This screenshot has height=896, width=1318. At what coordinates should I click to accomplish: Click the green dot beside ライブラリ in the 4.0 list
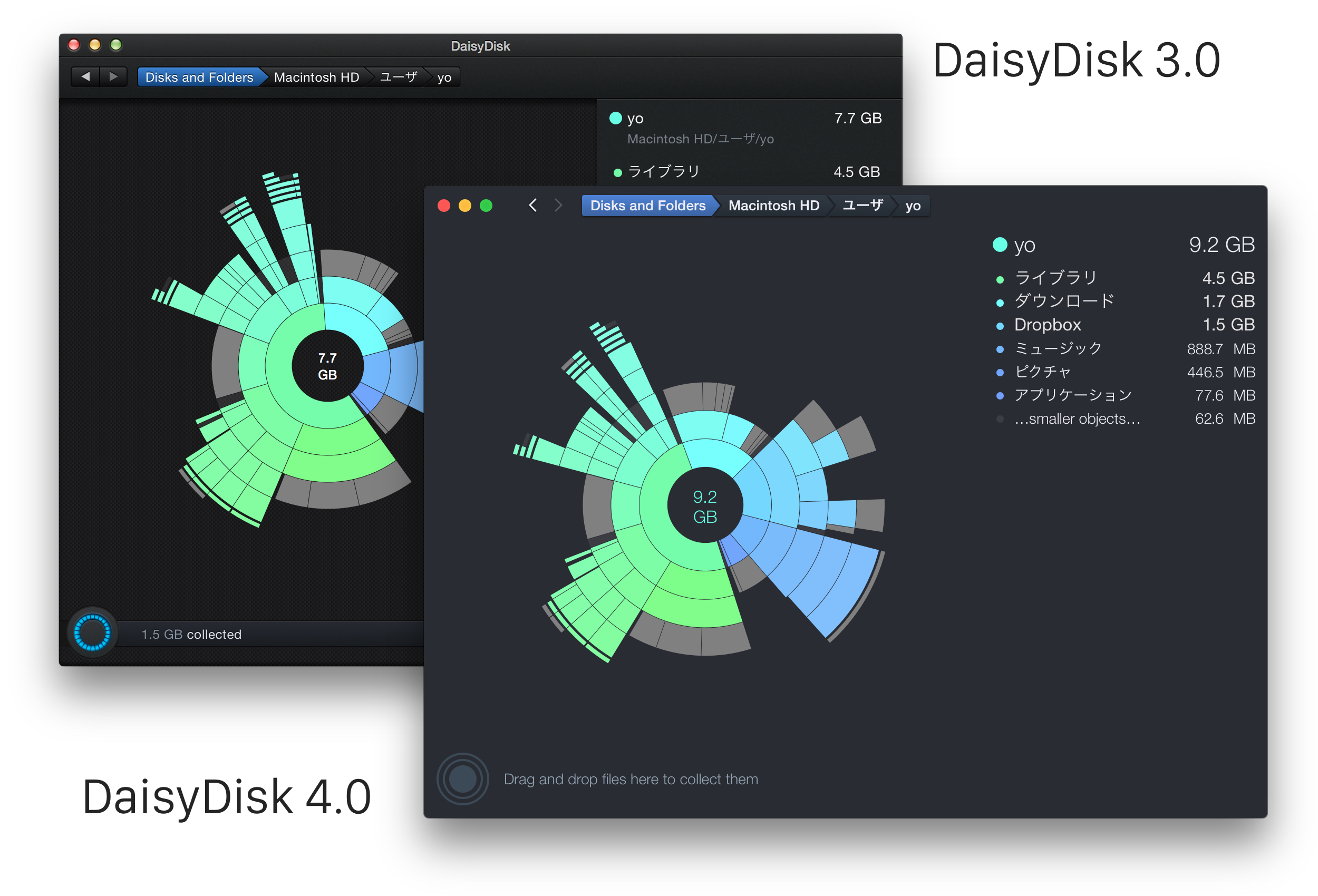[1000, 279]
